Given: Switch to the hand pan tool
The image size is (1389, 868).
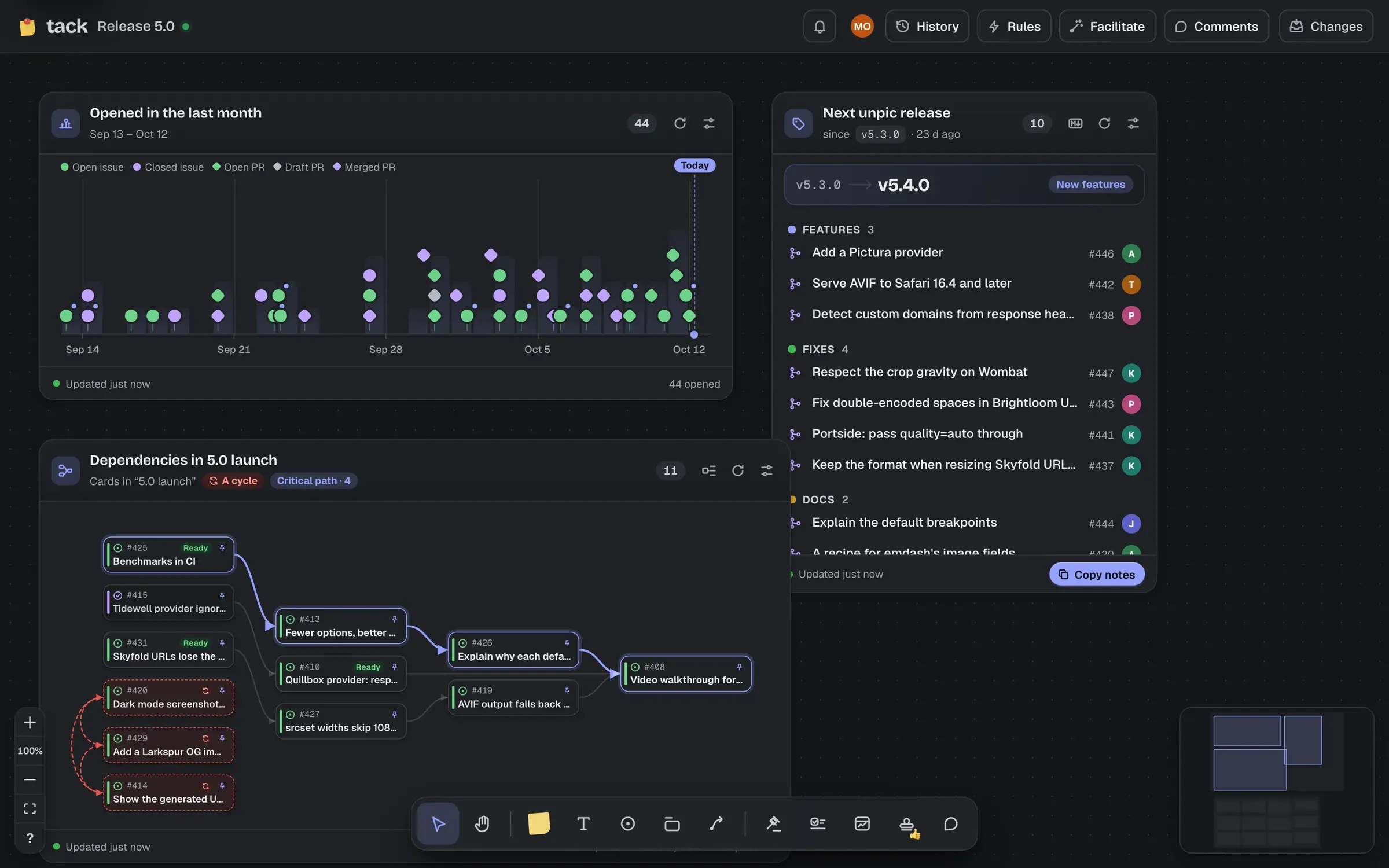Looking at the screenshot, I should (482, 823).
